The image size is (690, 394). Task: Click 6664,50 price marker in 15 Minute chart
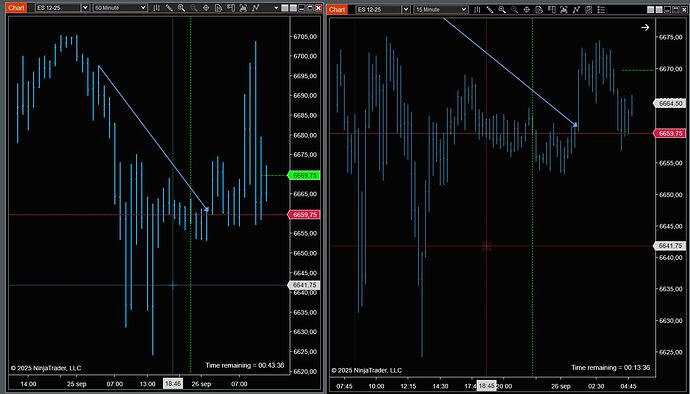(670, 103)
